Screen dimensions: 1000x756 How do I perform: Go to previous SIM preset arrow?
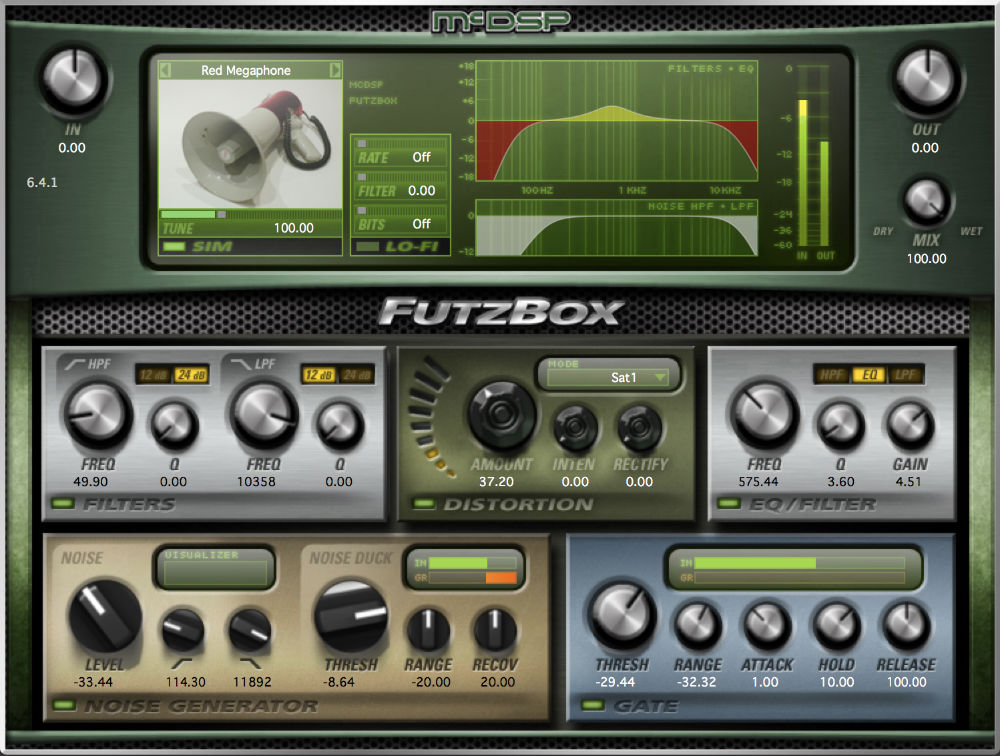(x=165, y=70)
